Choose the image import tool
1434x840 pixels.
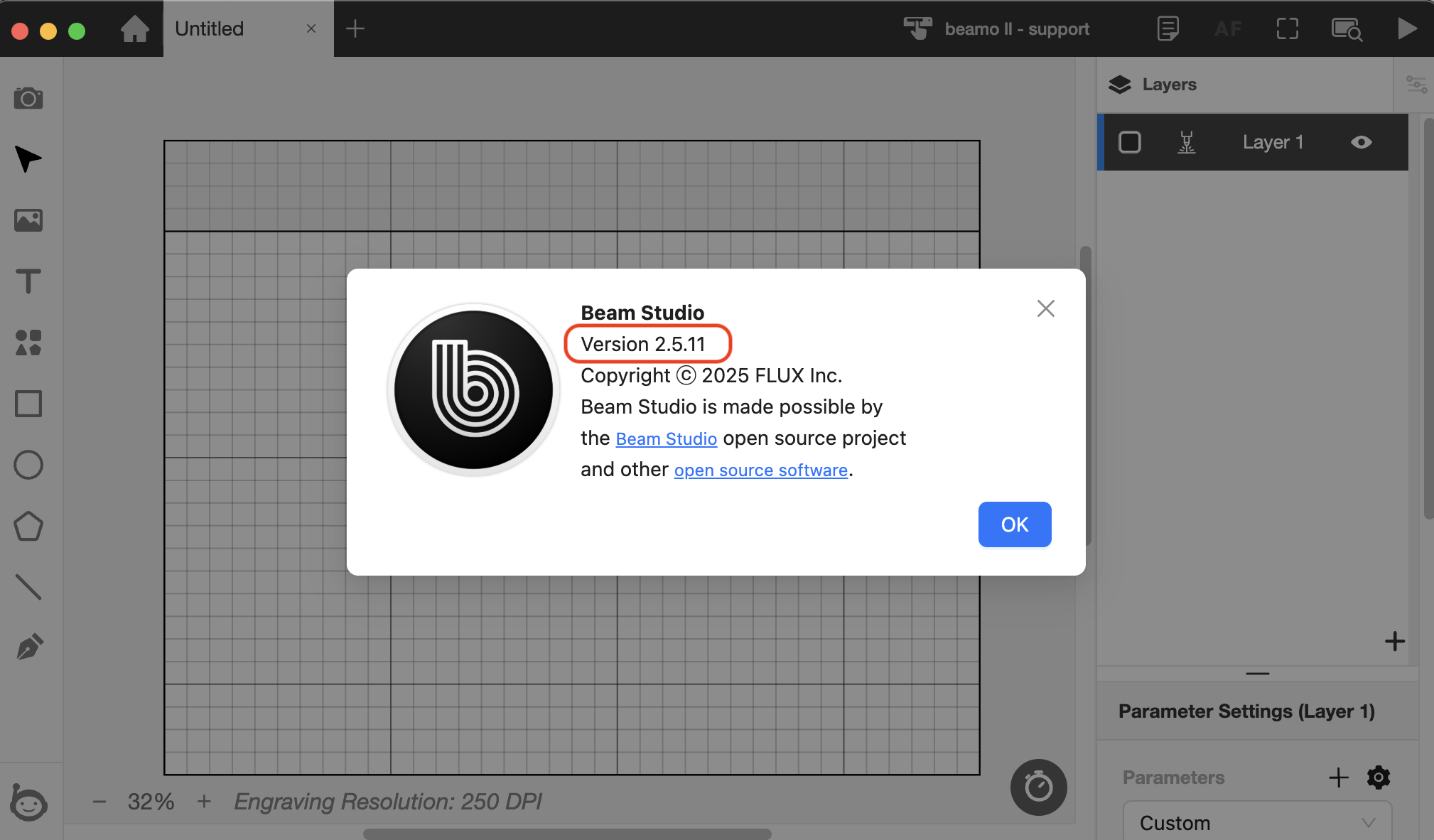[28, 220]
